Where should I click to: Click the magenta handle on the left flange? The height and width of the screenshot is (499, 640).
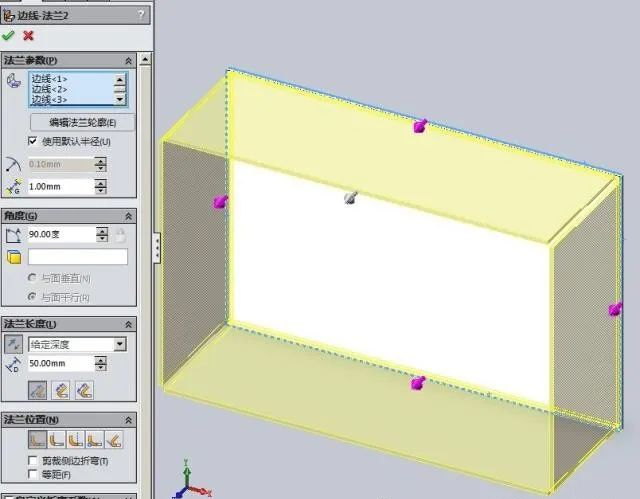[220, 202]
